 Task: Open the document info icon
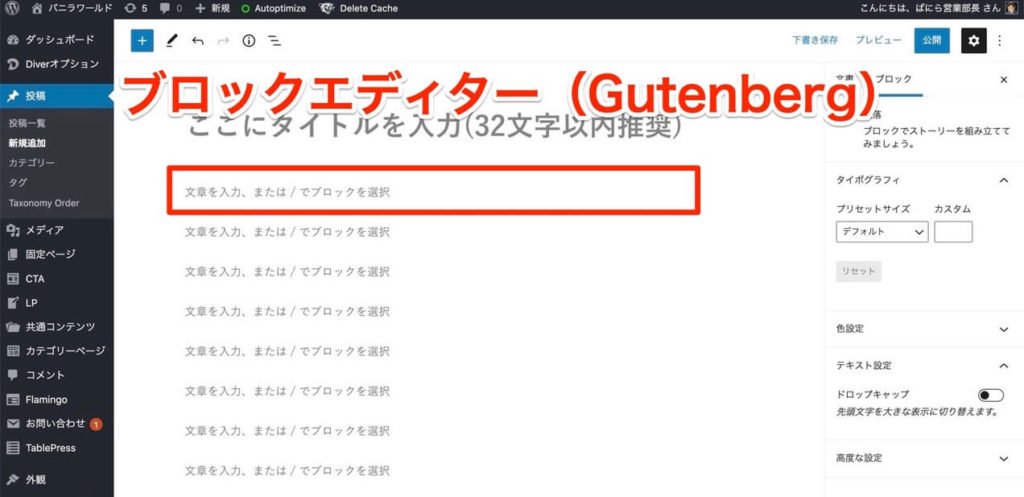249,40
